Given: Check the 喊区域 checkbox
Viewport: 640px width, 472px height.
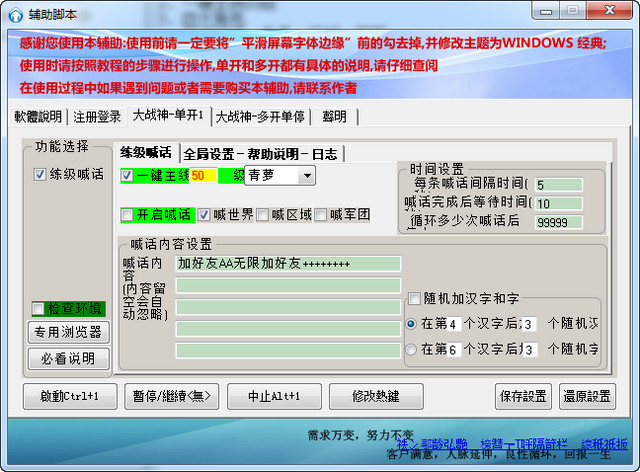Looking at the screenshot, I should click(x=262, y=215).
